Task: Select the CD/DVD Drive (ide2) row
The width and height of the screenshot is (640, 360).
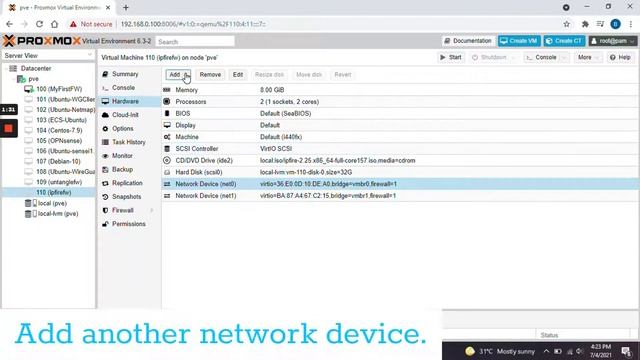Action: (x=400, y=161)
